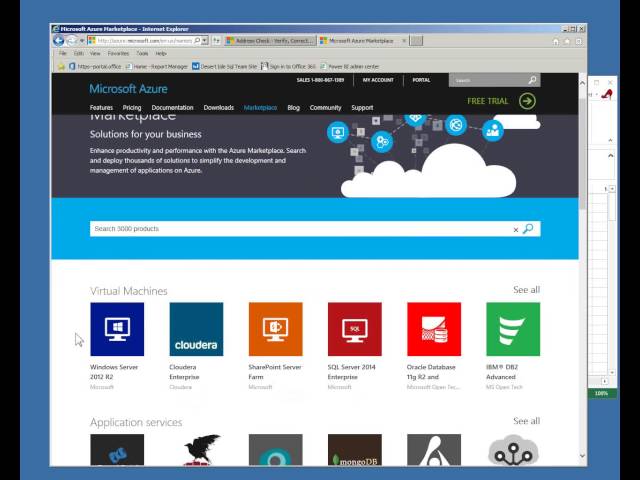Image resolution: width=640 pixels, height=480 pixels.
Task: Close the Microsoft Azure Marketplace tab
Action: (x=404, y=40)
